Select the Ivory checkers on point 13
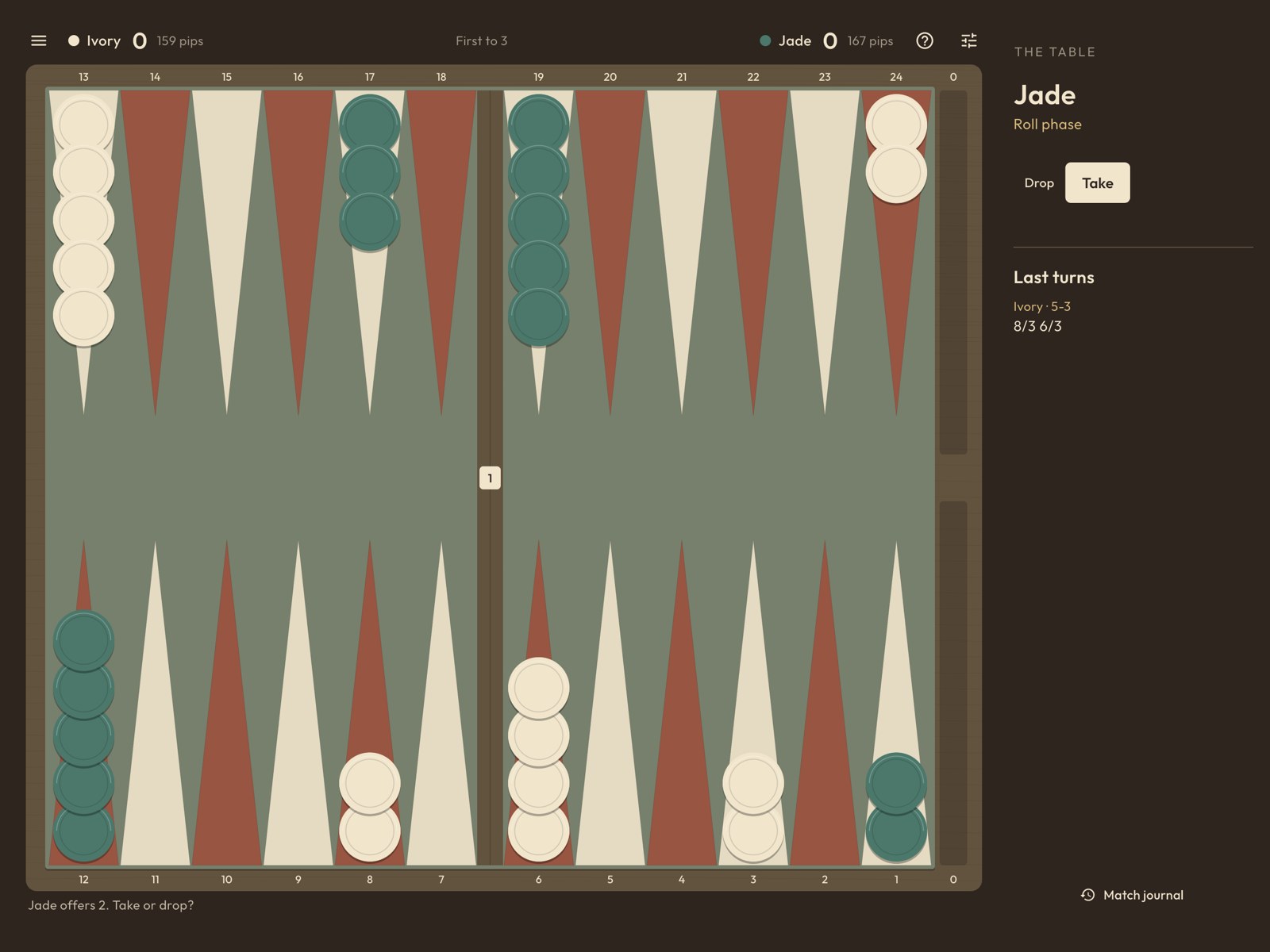The image size is (1270, 952). [83, 221]
